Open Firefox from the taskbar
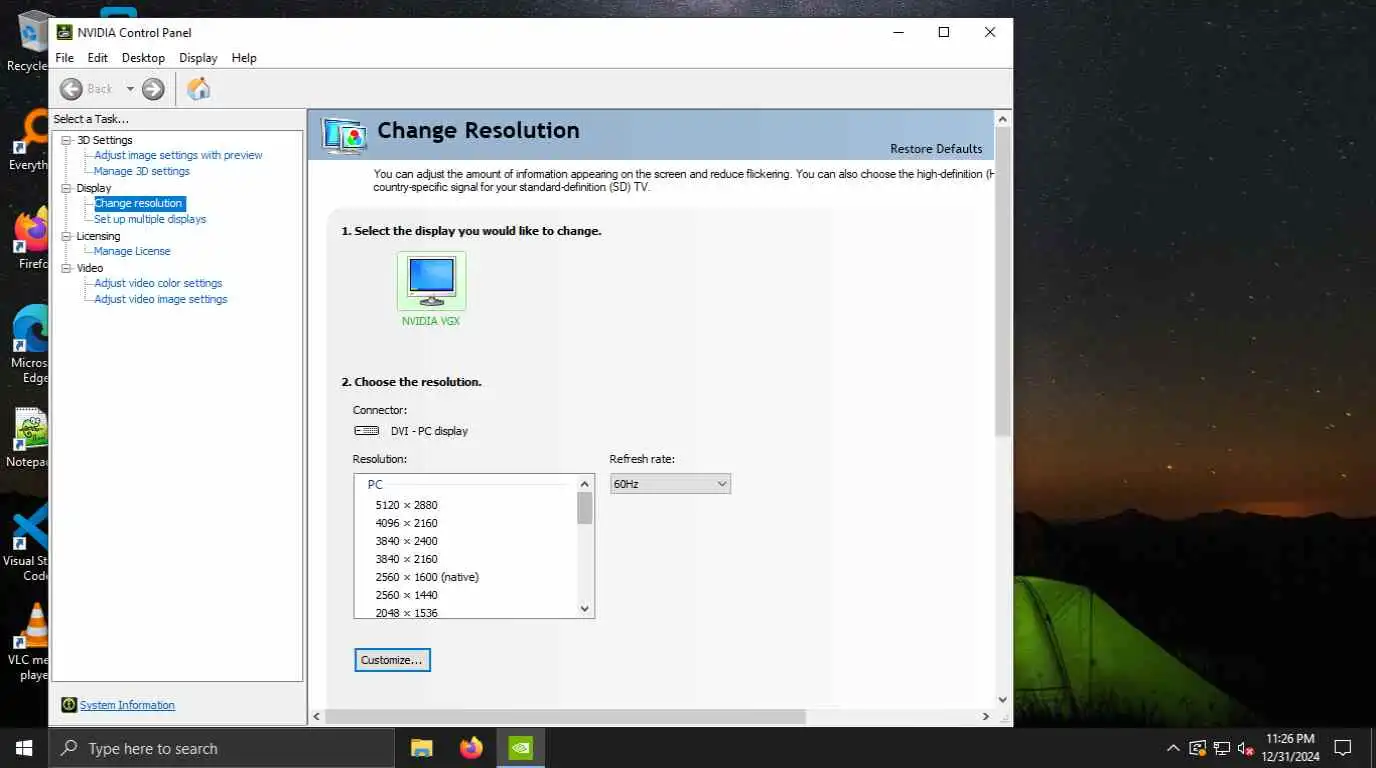Viewport: 1376px width, 768px height. point(471,748)
